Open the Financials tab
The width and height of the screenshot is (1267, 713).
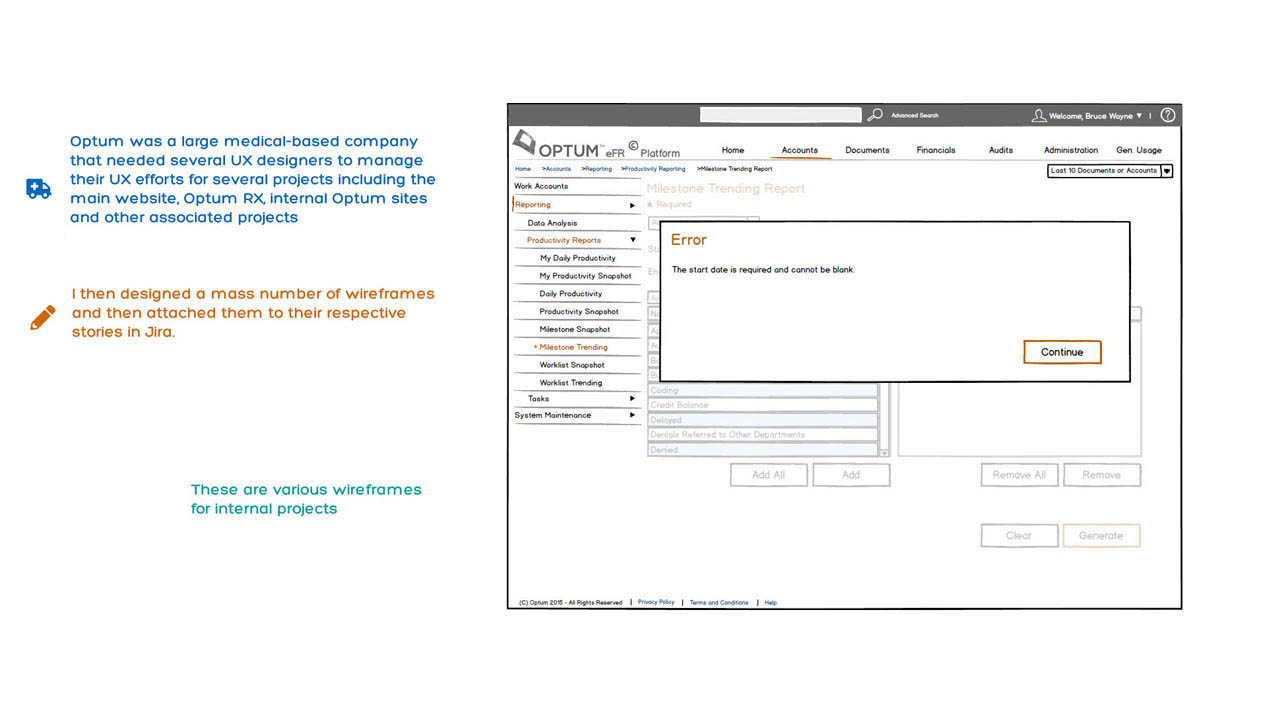point(936,150)
